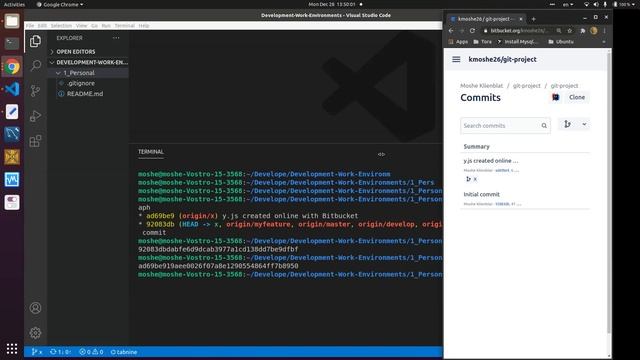Open the Extensions view in the VS Code activity bar
This screenshot has height=360, width=640.
pos(36,141)
